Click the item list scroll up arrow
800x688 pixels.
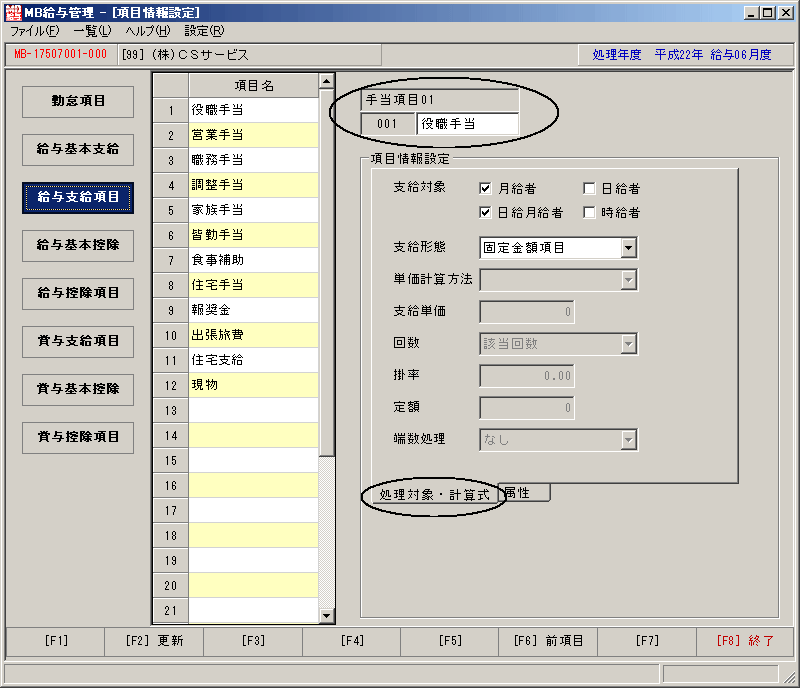[327, 81]
